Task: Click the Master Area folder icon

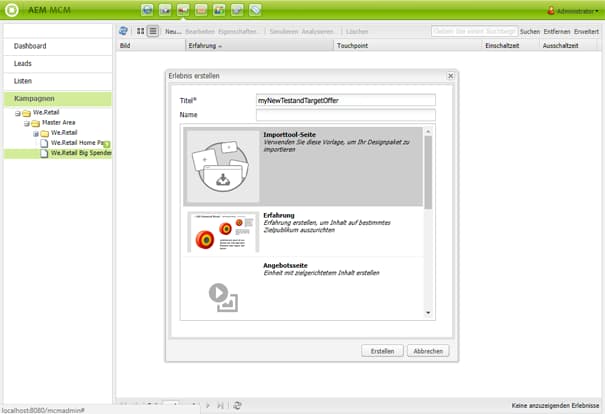Action: tap(35, 123)
